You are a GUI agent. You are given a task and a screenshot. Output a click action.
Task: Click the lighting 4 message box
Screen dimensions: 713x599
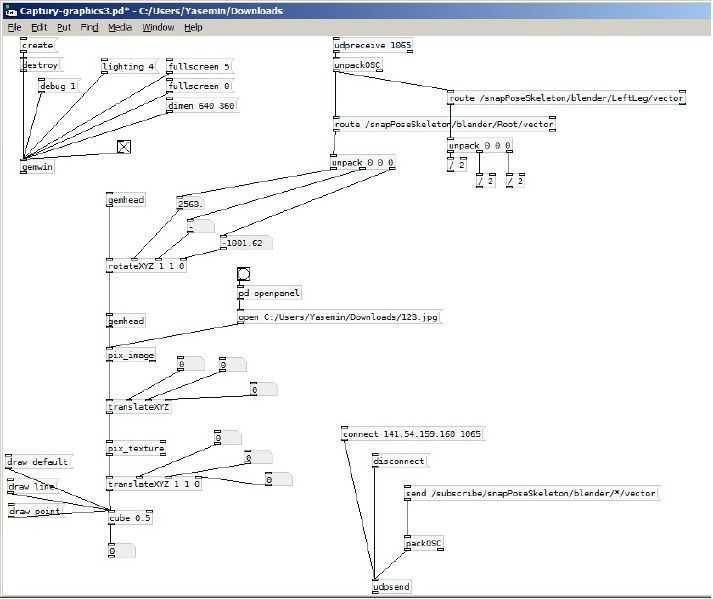click(x=128, y=67)
